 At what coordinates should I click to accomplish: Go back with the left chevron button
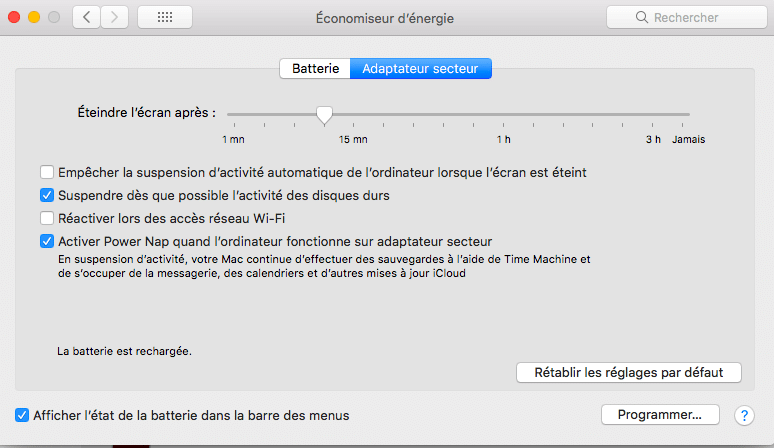click(x=86, y=17)
